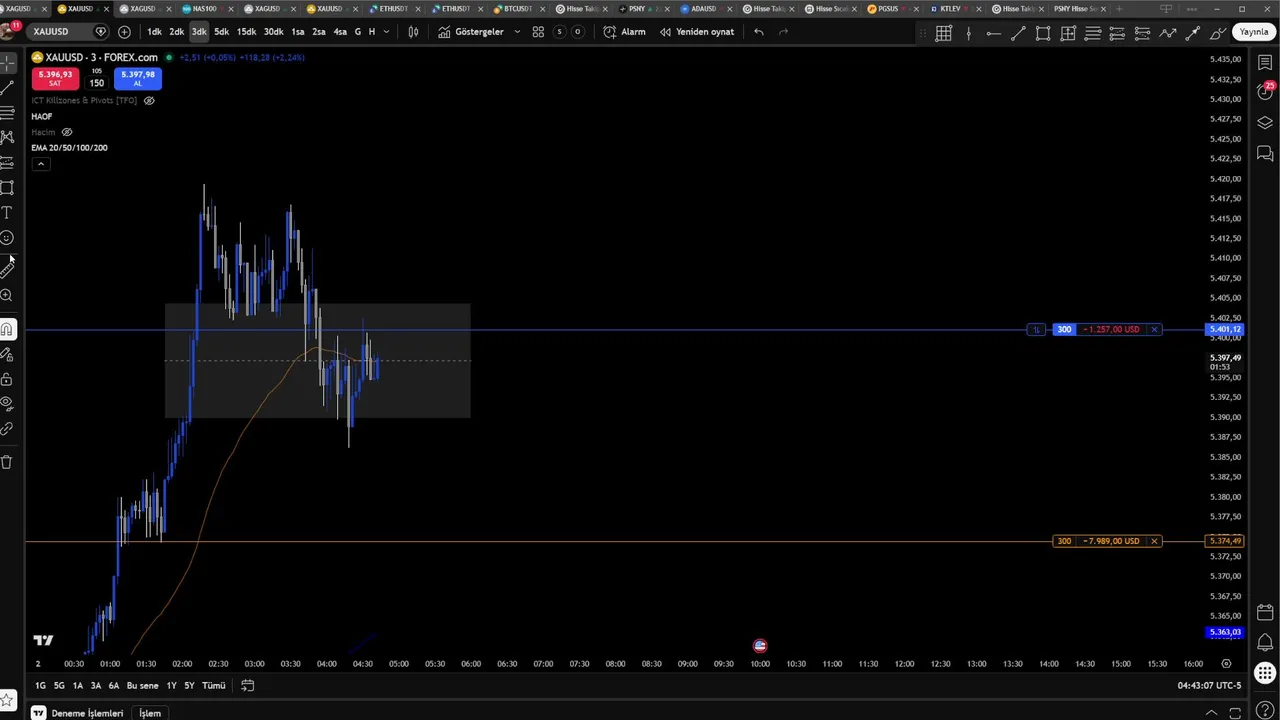
Task: Open the alerts panel with 25 badge
Action: coord(1265,93)
